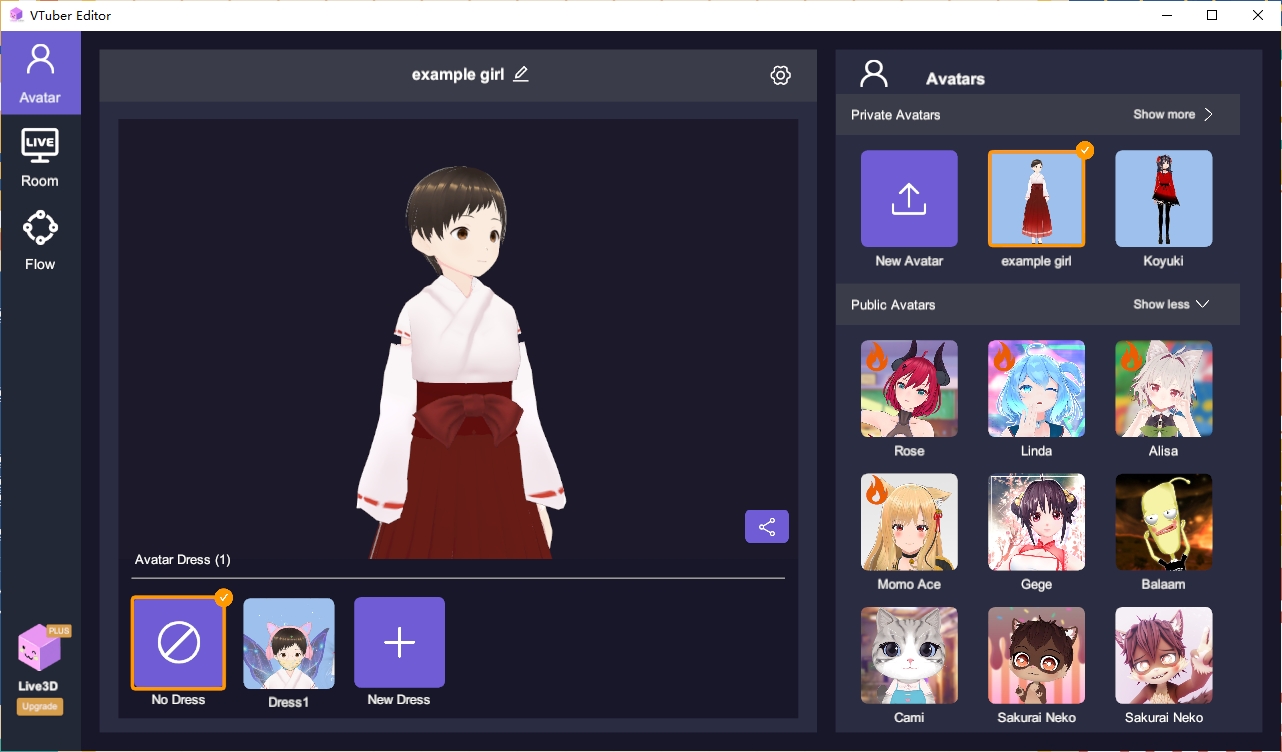Open avatar settings with the gear icon
The width and height of the screenshot is (1282, 752).
(780, 74)
